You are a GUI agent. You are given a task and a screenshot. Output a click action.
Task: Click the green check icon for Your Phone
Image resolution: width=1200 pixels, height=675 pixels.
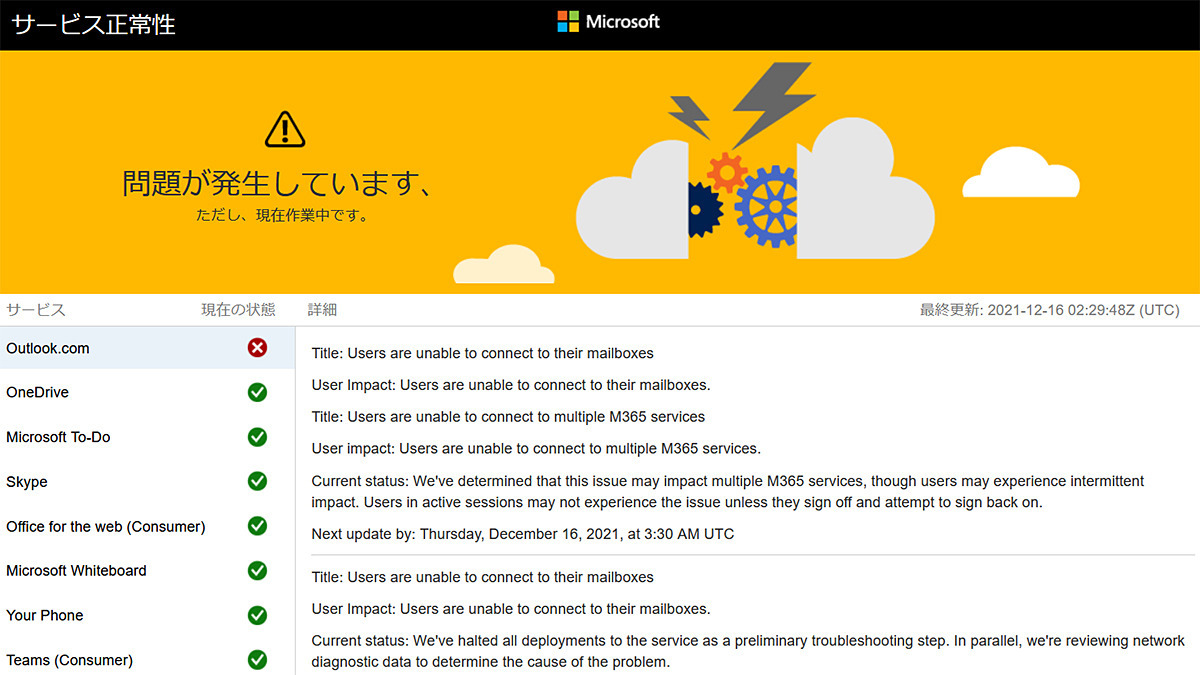click(x=257, y=615)
